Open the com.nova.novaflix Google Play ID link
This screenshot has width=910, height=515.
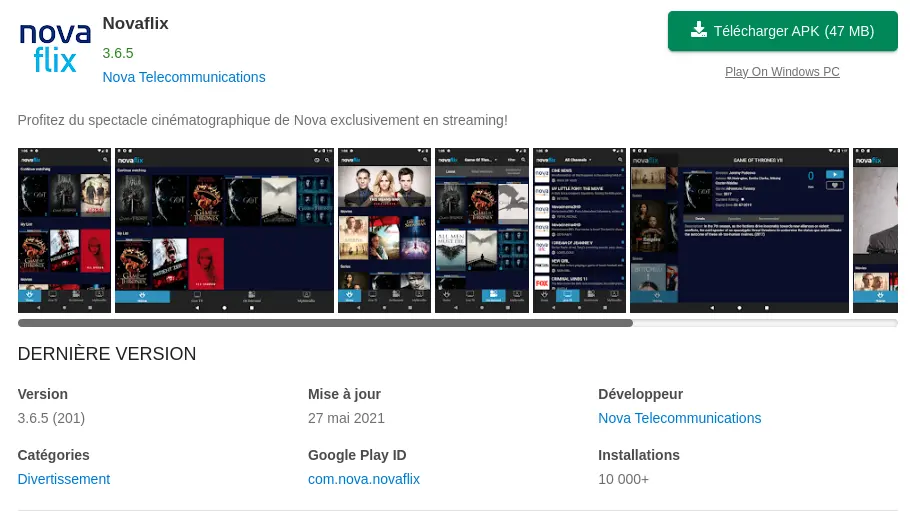click(x=364, y=479)
